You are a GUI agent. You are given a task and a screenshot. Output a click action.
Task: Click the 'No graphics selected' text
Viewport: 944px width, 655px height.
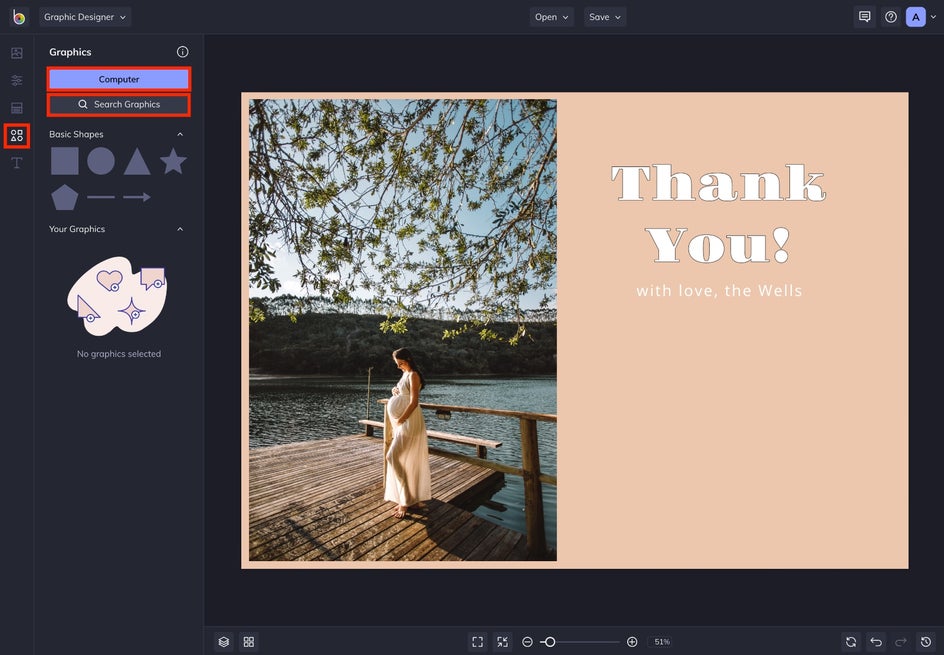coord(119,354)
